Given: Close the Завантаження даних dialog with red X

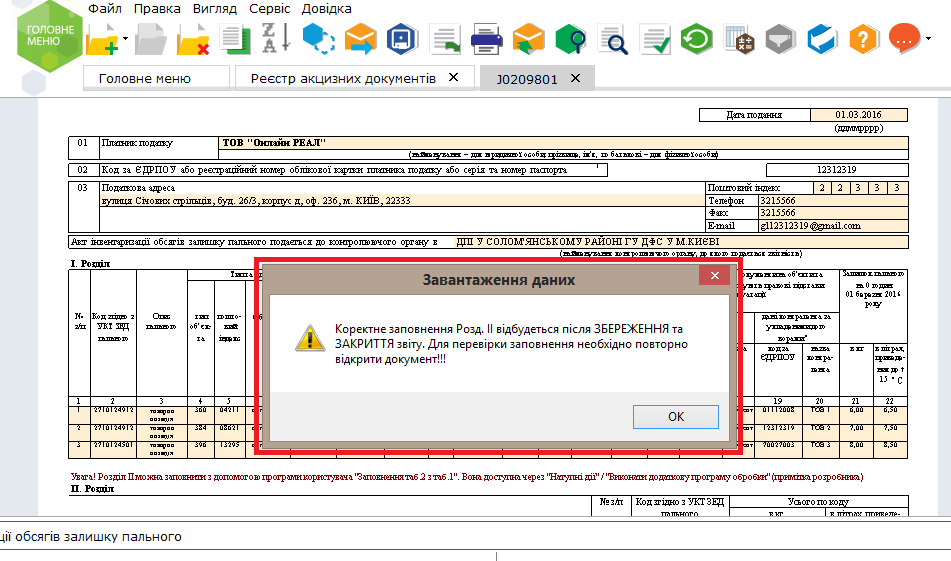Looking at the screenshot, I should tap(713, 276).
